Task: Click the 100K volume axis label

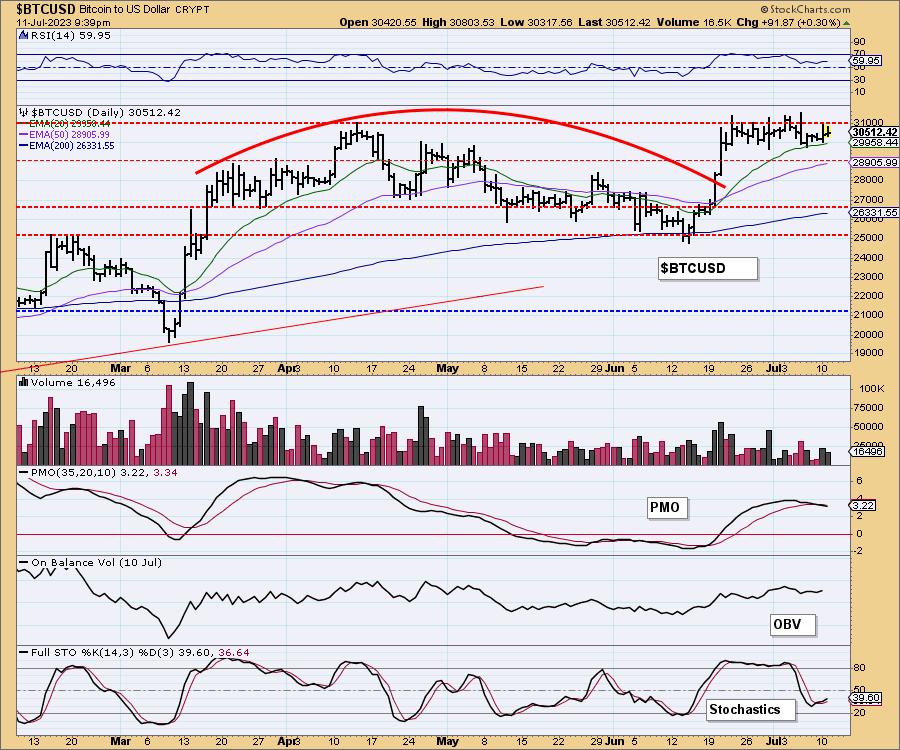Action: (x=871, y=388)
